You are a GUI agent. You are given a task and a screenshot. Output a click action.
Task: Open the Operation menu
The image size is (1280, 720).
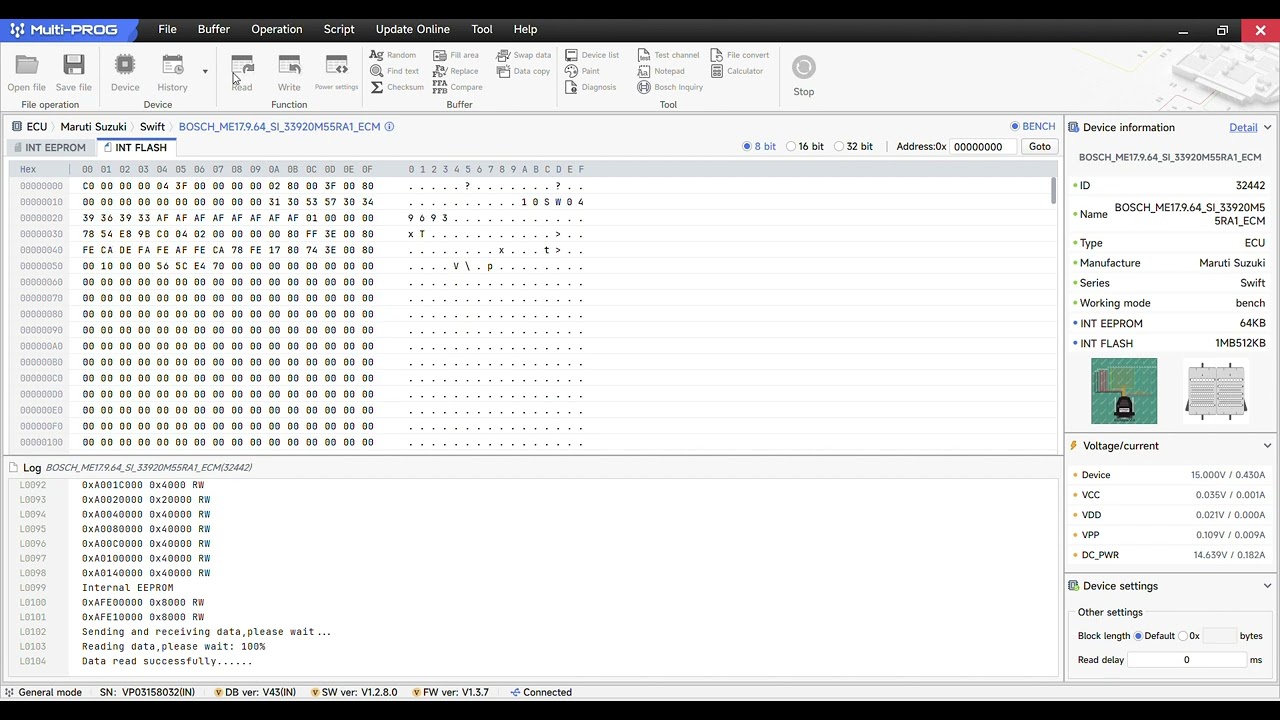coord(277,29)
